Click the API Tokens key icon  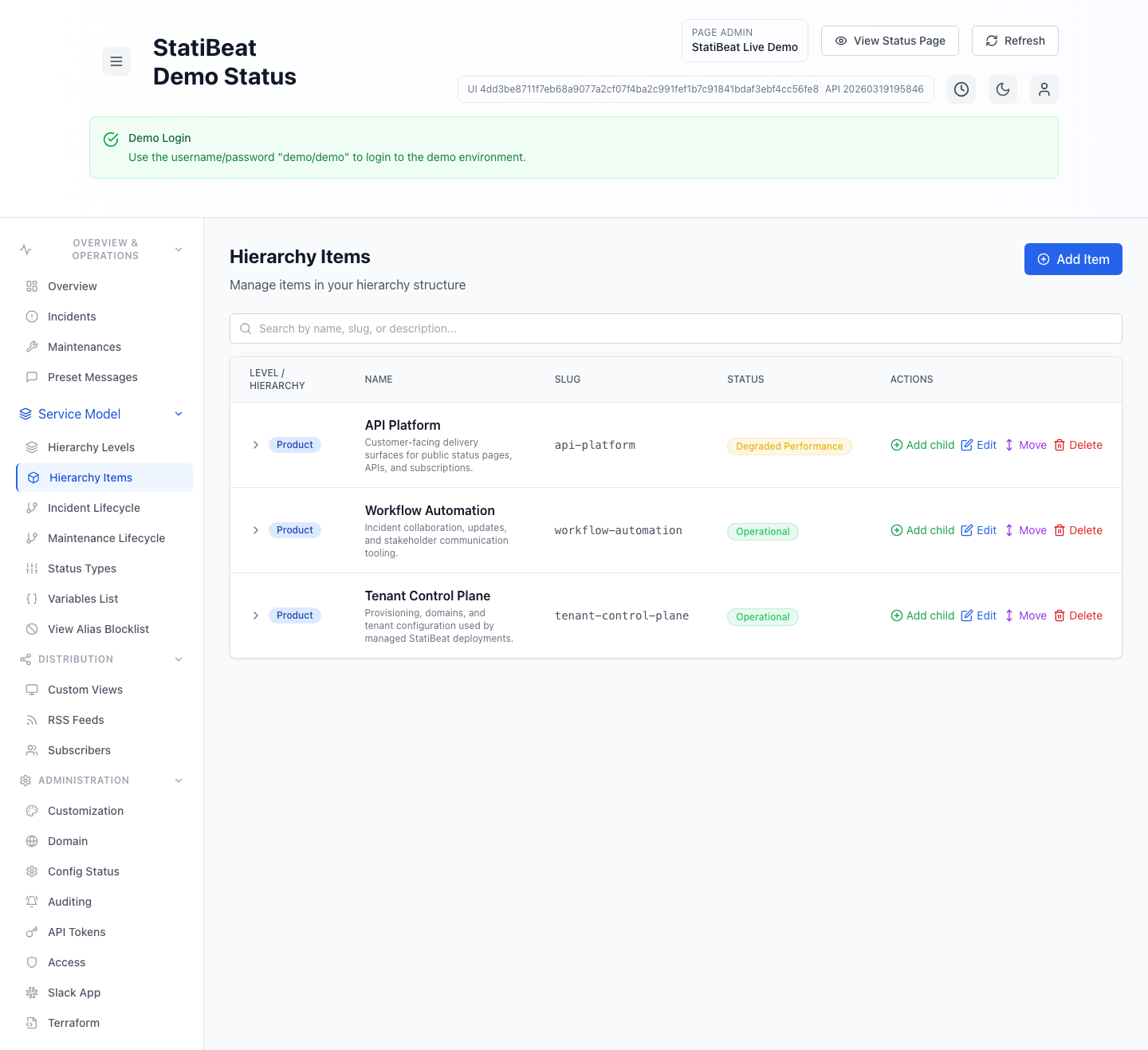(32, 932)
